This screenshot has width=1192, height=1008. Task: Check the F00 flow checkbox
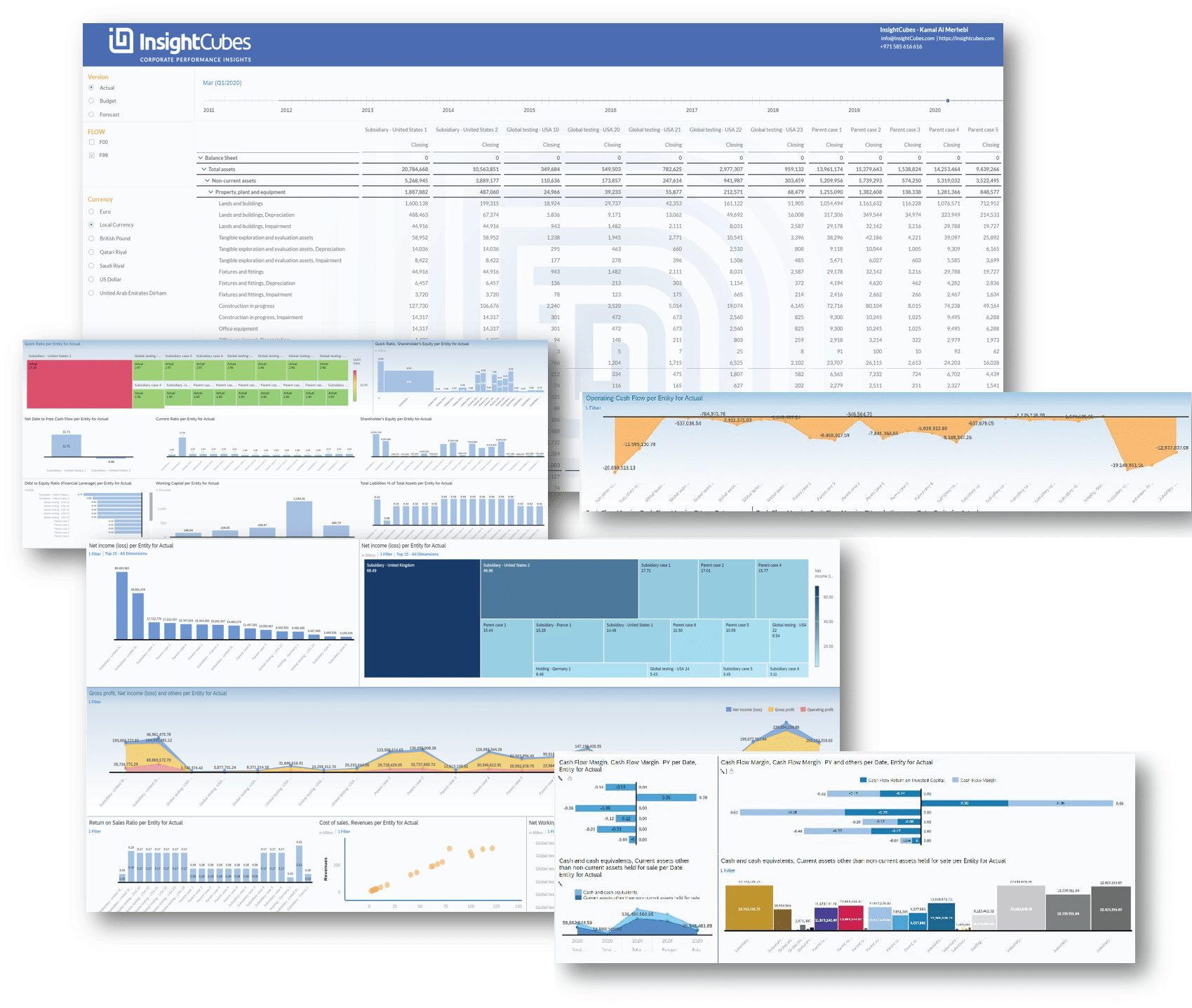point(91,142)
